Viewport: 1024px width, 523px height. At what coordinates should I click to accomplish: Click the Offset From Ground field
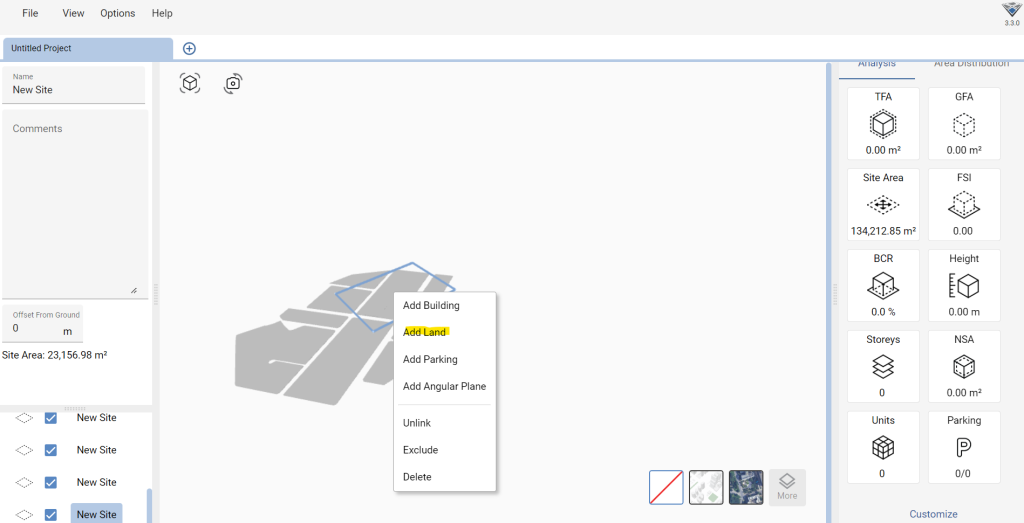click(x=42, y=323)
